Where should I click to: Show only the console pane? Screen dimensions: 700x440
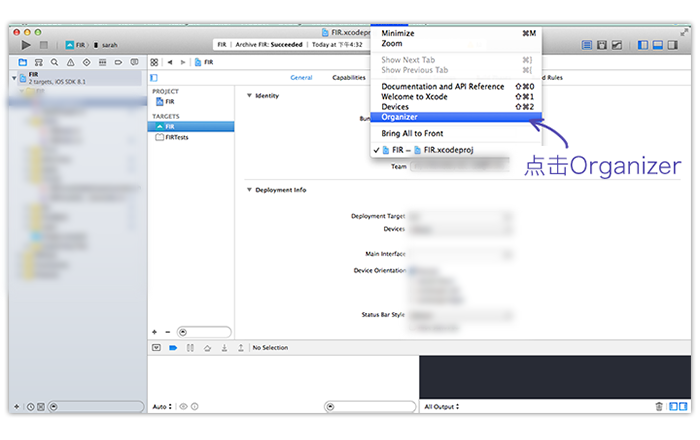pos(683,407)
